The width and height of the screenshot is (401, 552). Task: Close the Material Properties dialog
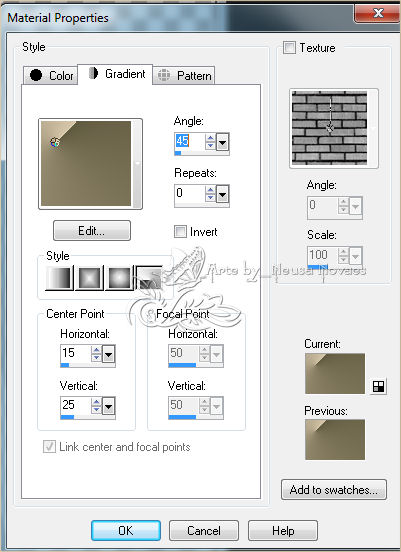[x=378, y=13]
